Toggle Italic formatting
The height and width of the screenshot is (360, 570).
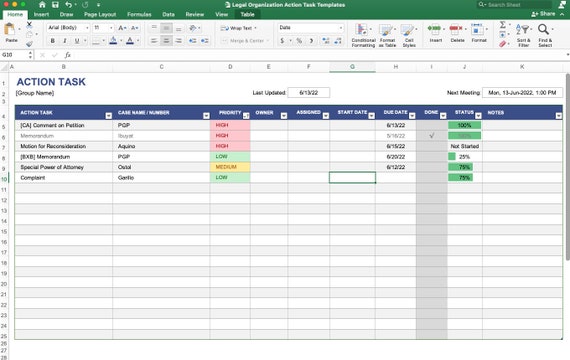(65, 41)
